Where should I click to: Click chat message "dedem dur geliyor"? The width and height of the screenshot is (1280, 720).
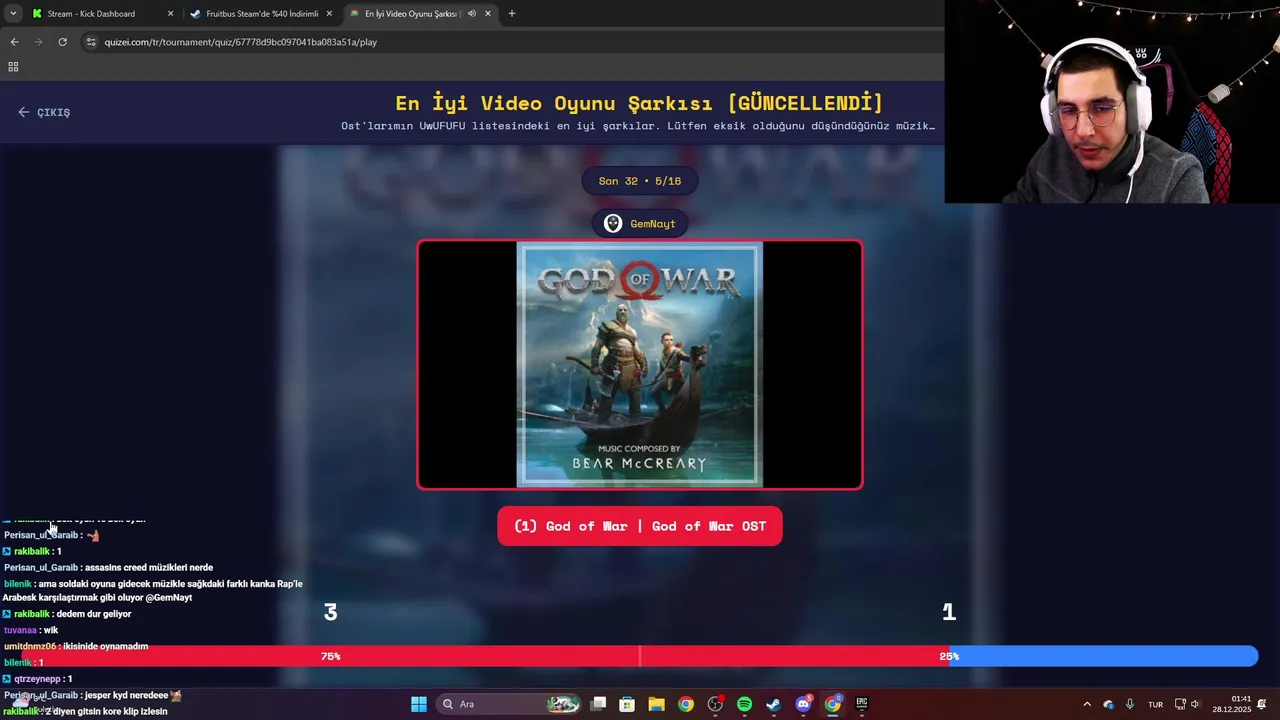[94, 614]
